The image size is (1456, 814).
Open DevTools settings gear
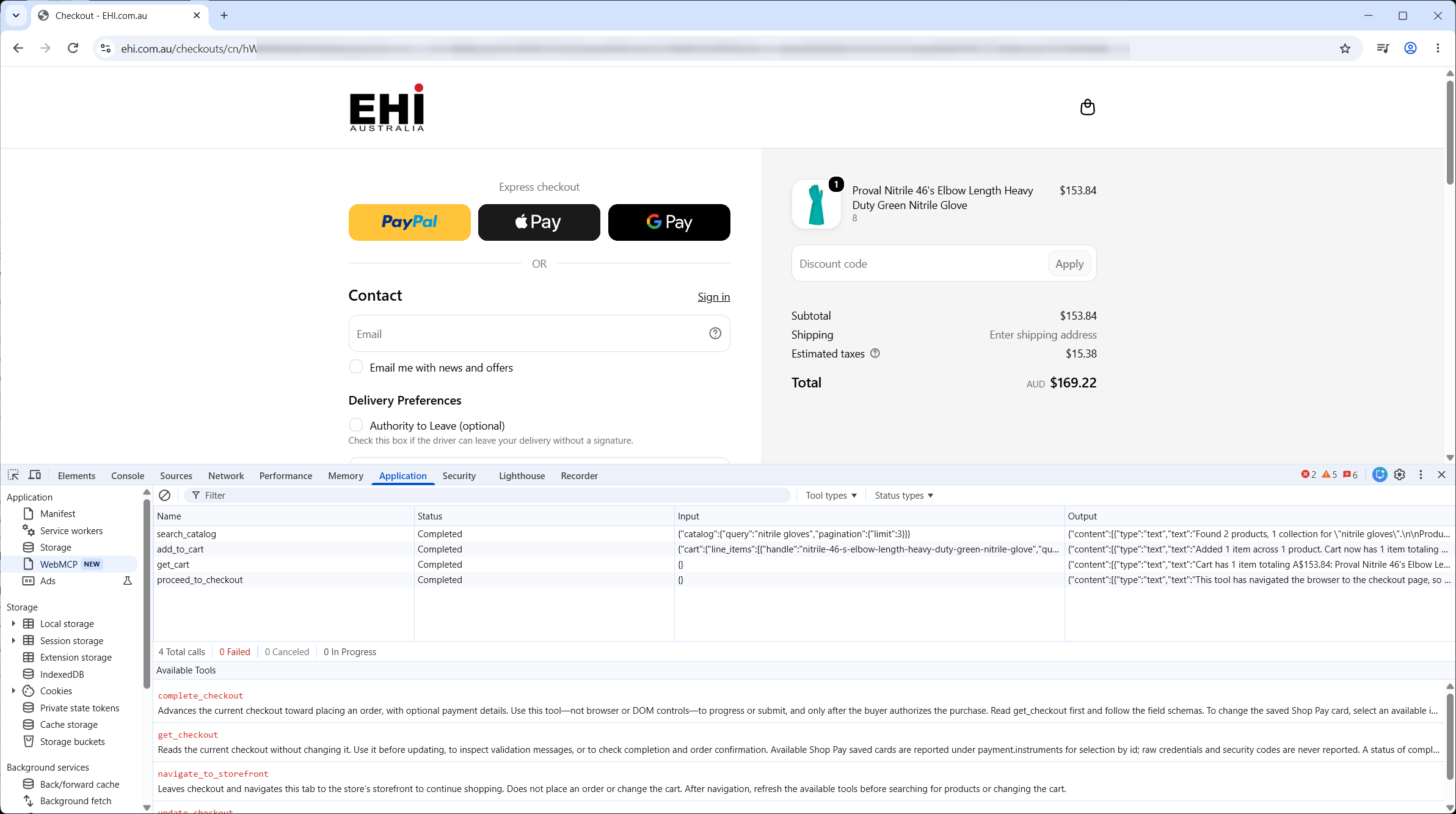tap(1400, 475)
